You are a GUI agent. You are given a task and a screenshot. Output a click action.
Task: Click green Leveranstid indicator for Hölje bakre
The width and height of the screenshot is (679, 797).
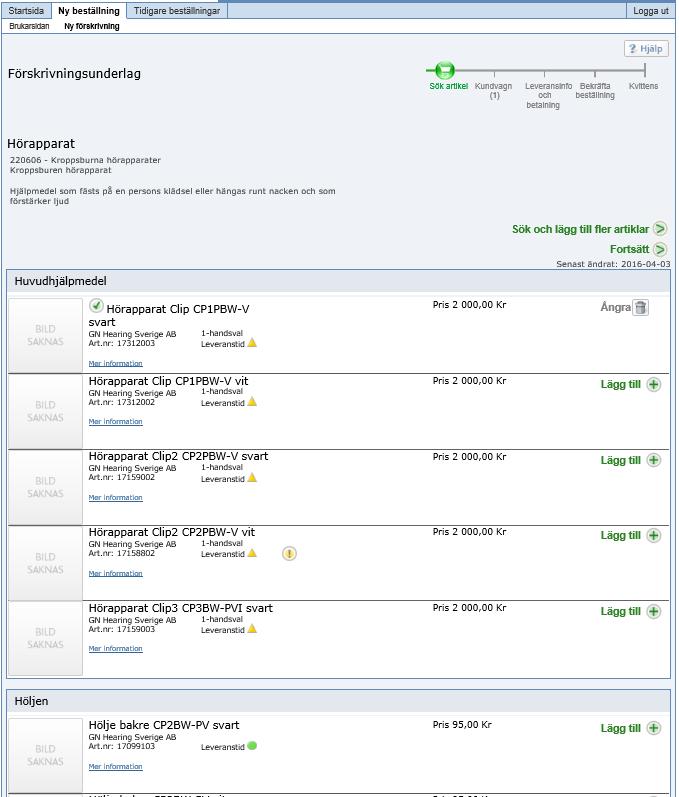coord(252,746)
